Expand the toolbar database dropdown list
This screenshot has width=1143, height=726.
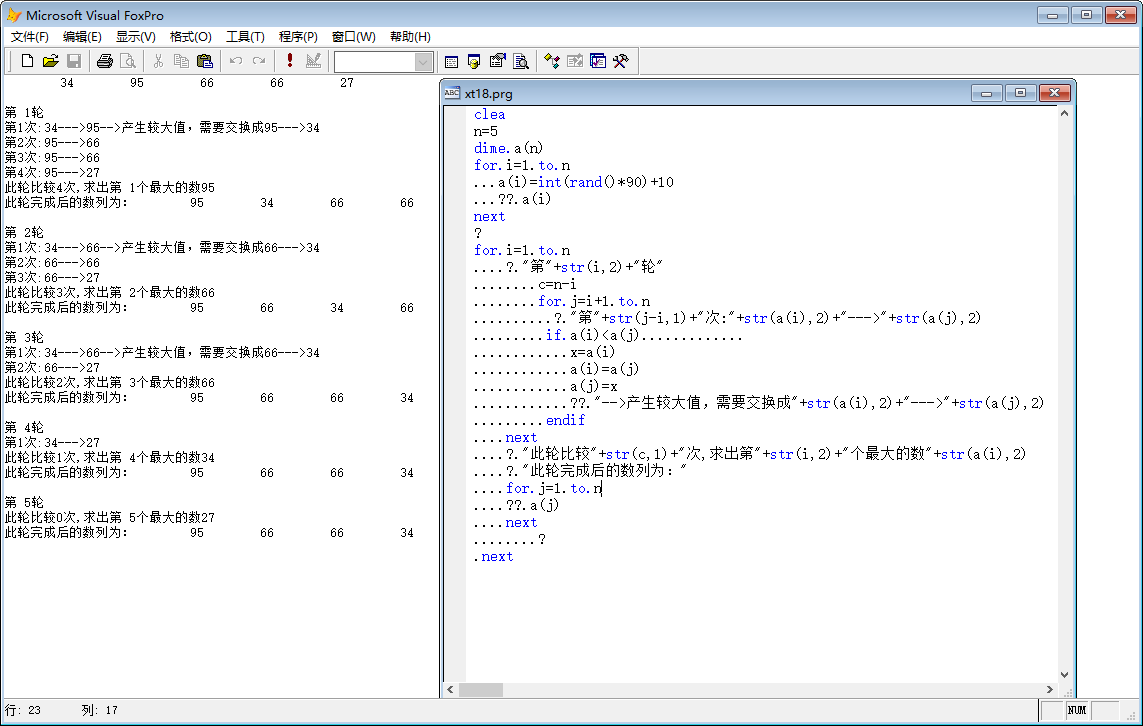[424, 62]
